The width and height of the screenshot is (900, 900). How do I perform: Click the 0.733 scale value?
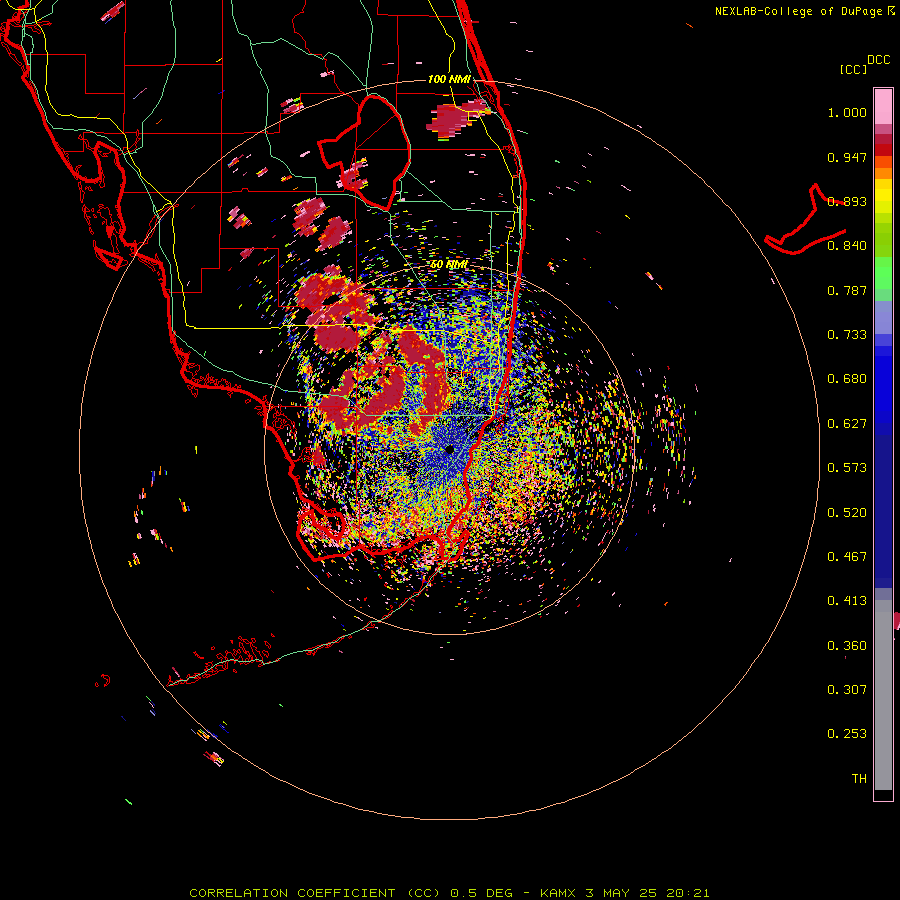click(847, 335)
